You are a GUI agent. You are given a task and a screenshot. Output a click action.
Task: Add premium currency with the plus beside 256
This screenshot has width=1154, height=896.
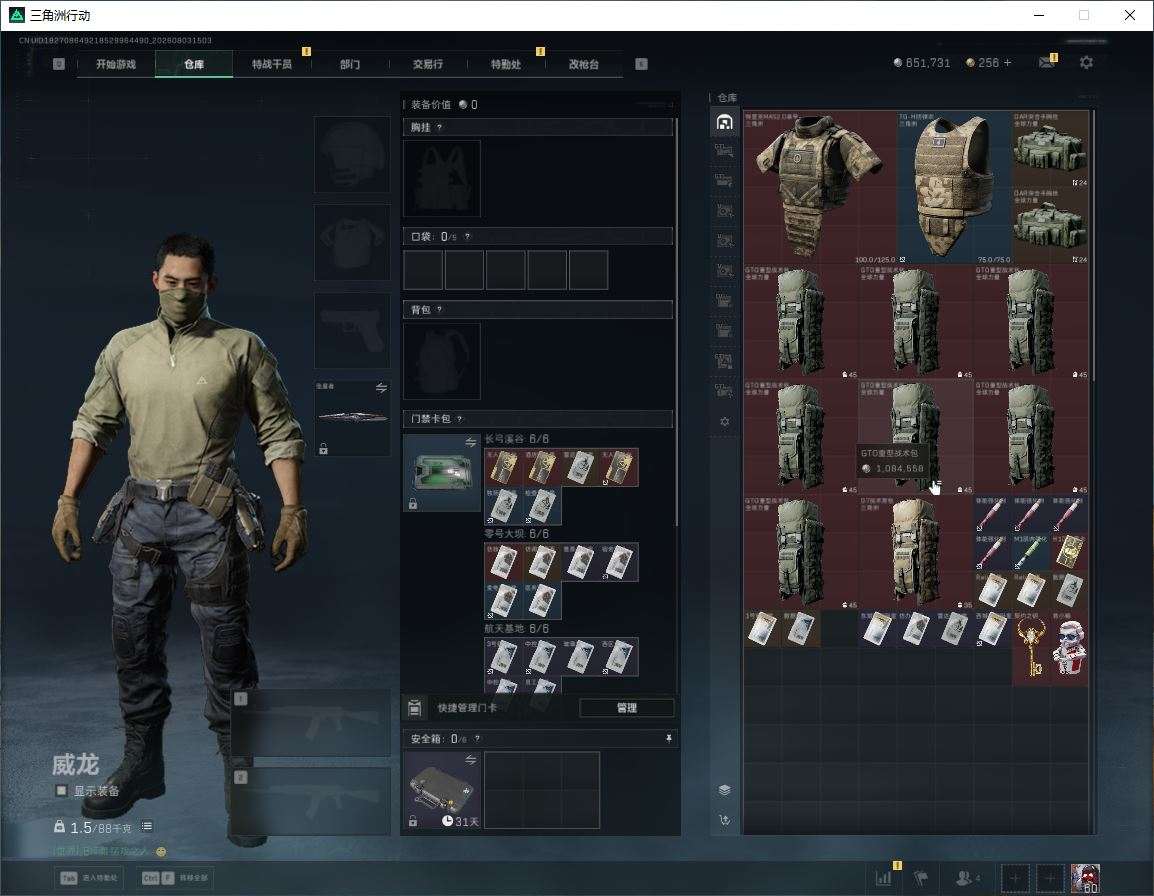pos(1008,63)
